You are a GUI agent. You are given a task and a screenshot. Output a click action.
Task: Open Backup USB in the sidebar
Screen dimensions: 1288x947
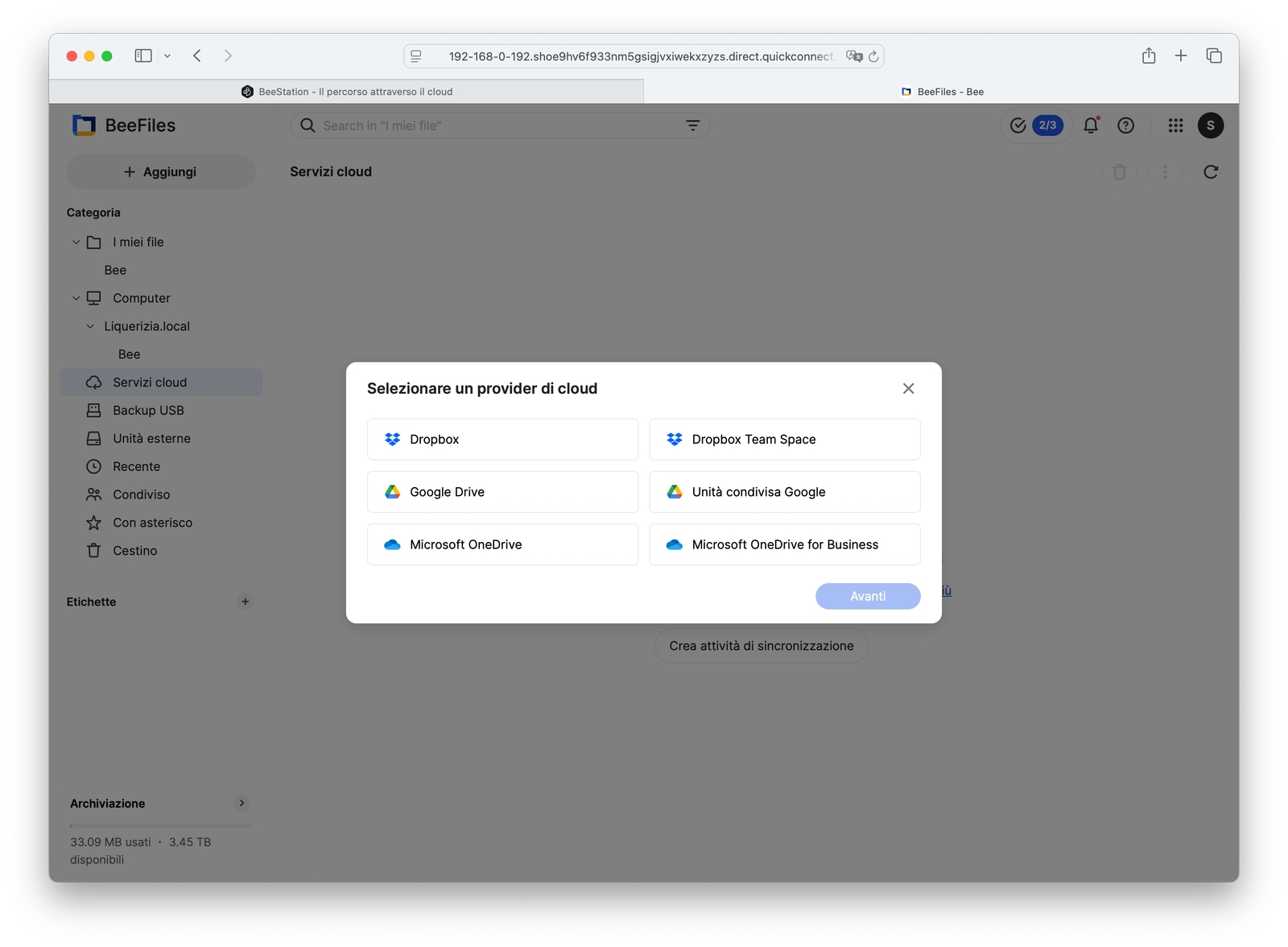(148, 411)
